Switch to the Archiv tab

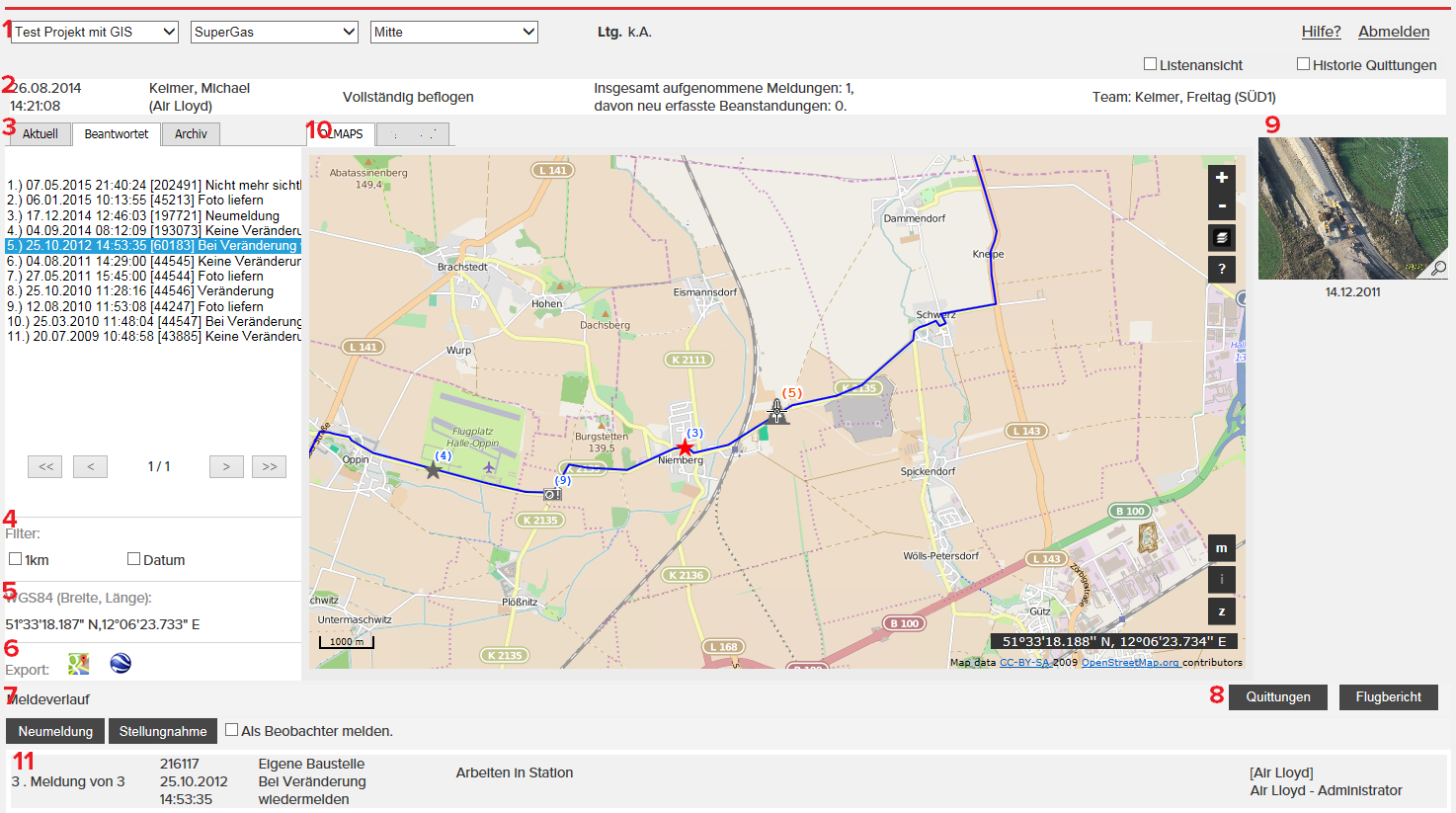[x=192, y=134]
